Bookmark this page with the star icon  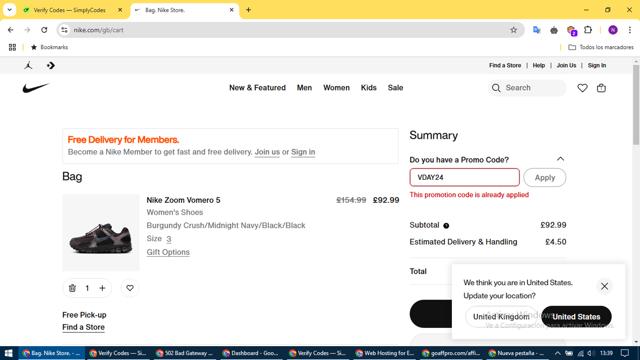coord(513,30)
